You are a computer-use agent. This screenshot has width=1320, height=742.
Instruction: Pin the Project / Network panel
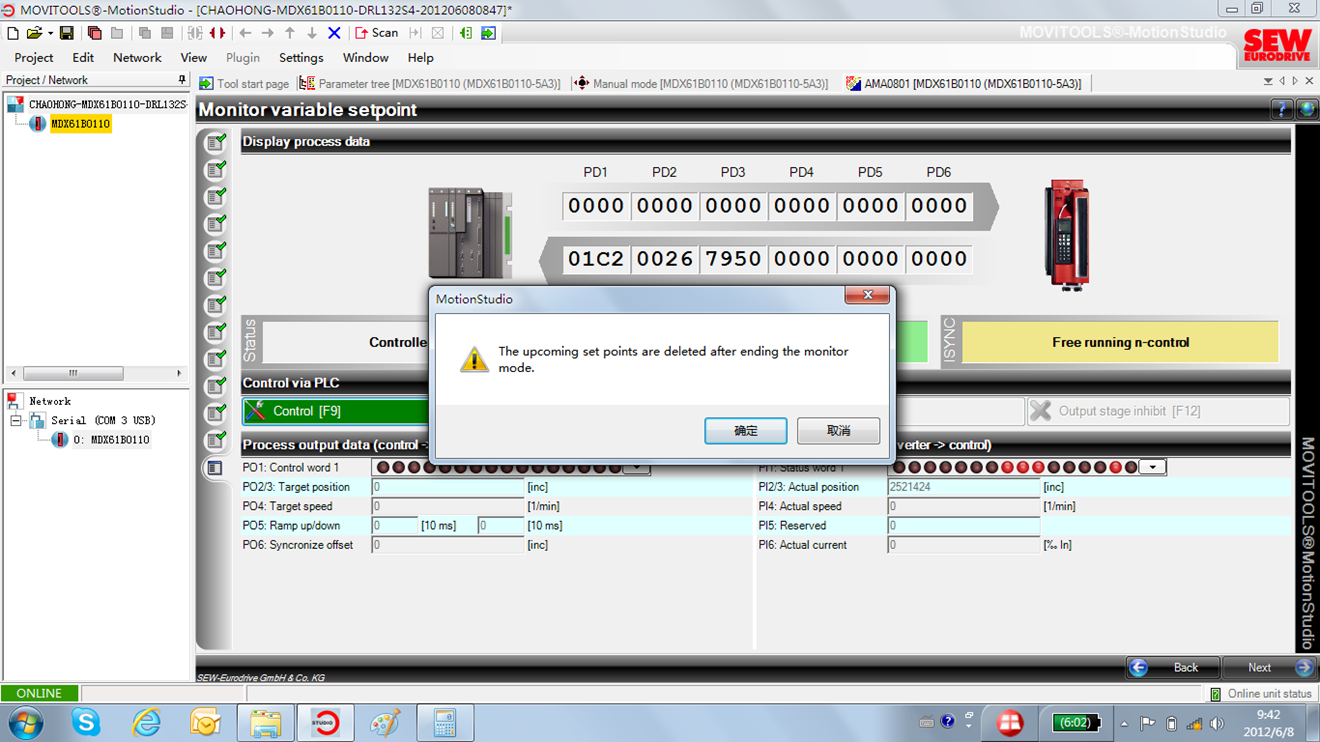pyautogui.click(x=181, y=80)
